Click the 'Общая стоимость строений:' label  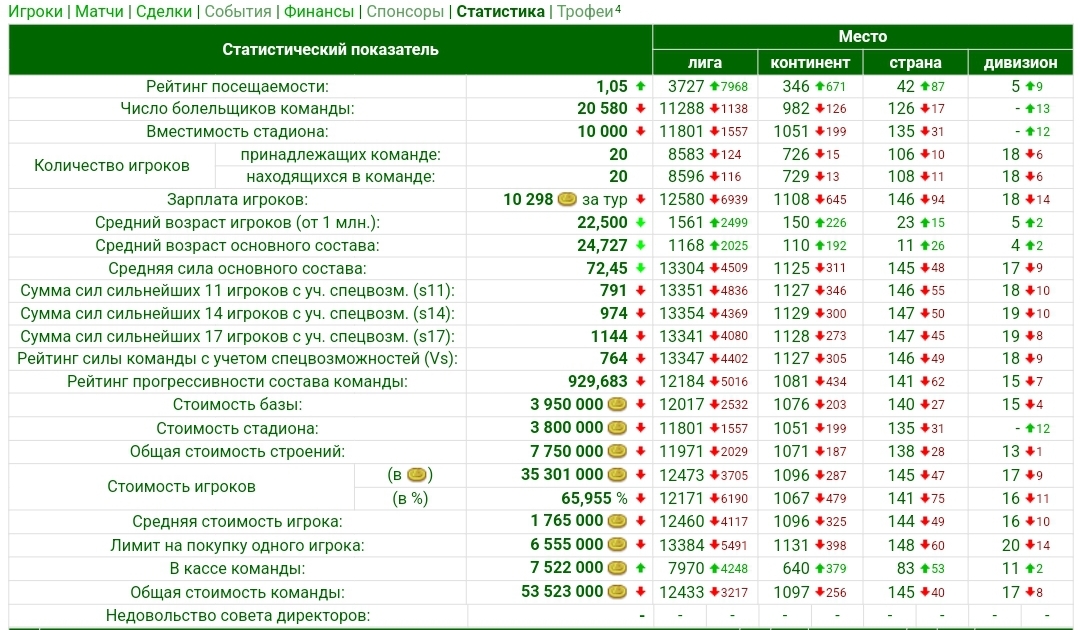coord(237,452)
